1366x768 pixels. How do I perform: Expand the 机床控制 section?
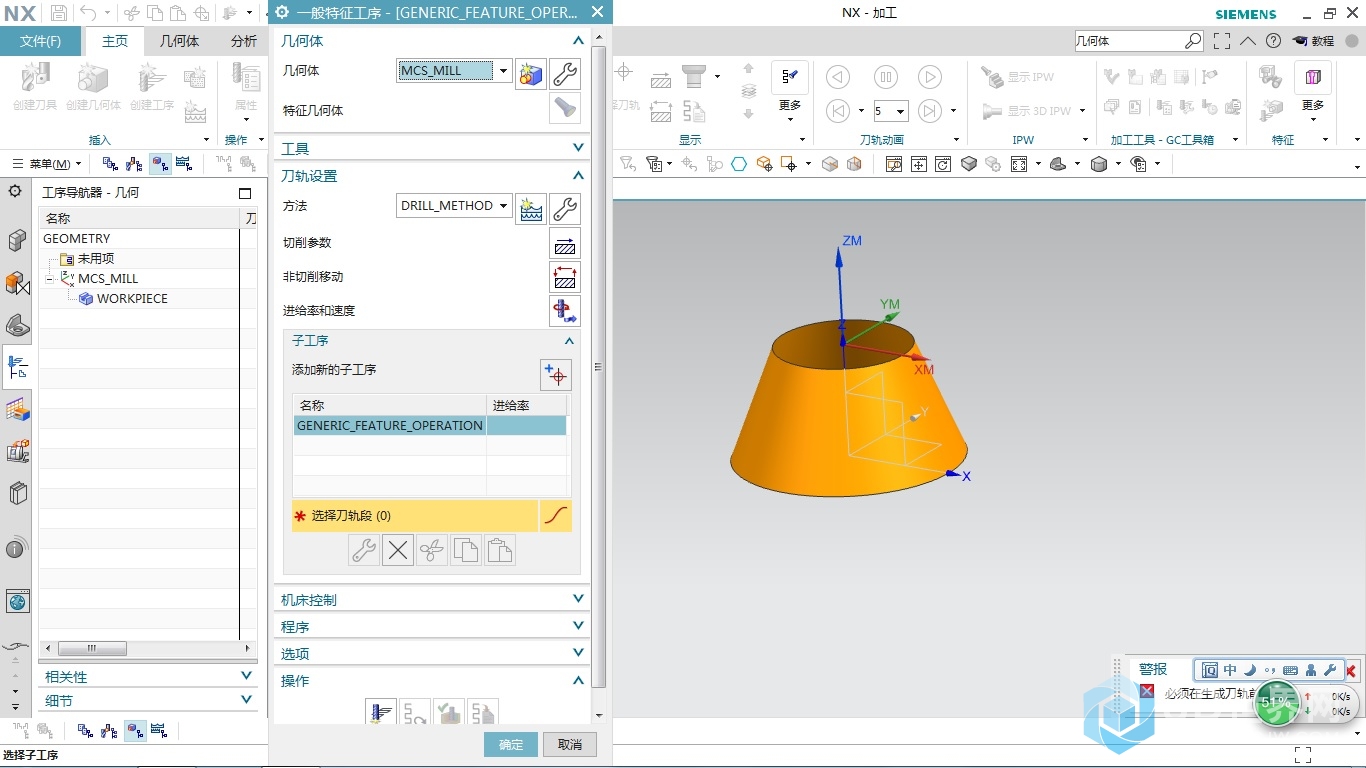tap(578, 599)
